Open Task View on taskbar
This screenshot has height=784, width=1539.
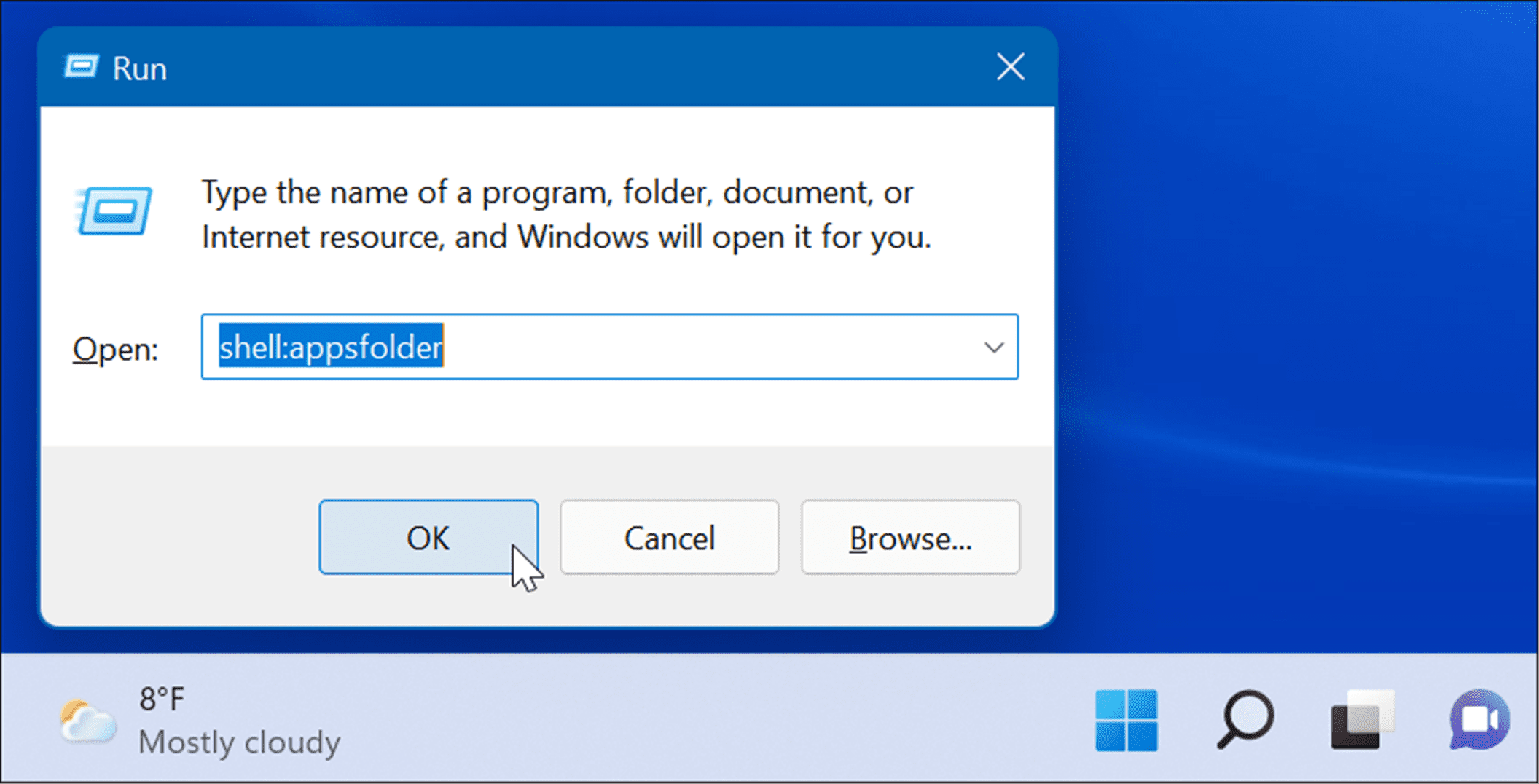pos(1361,721)
